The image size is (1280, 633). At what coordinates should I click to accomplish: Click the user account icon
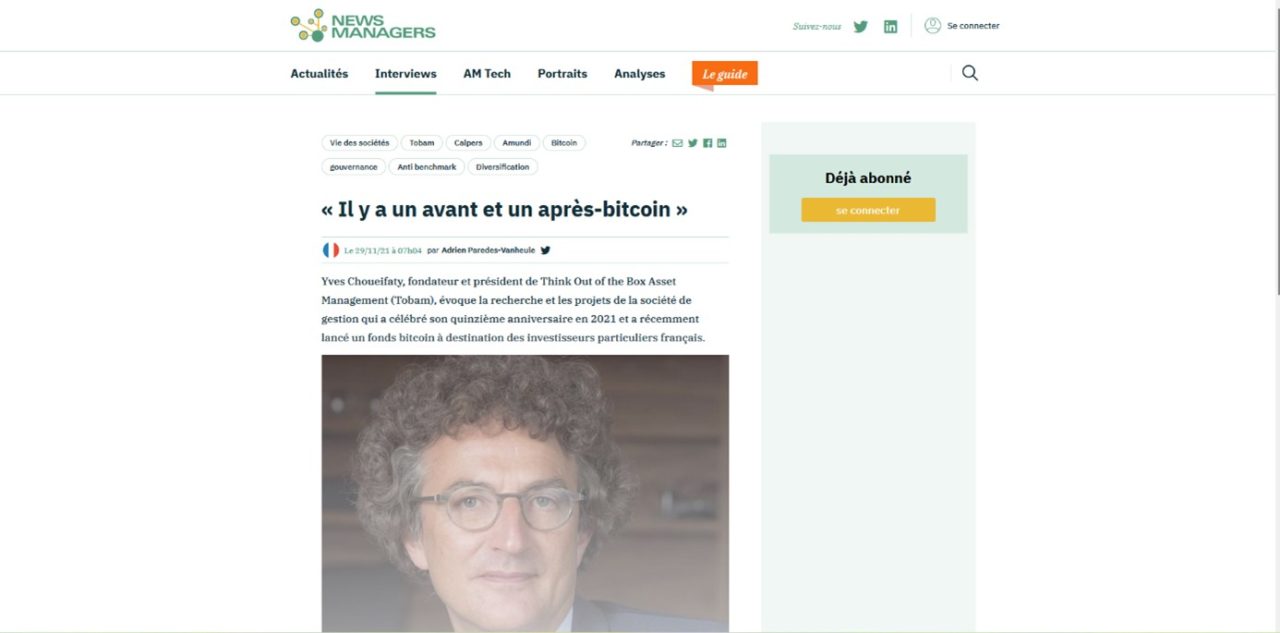[x=932, y=26]
